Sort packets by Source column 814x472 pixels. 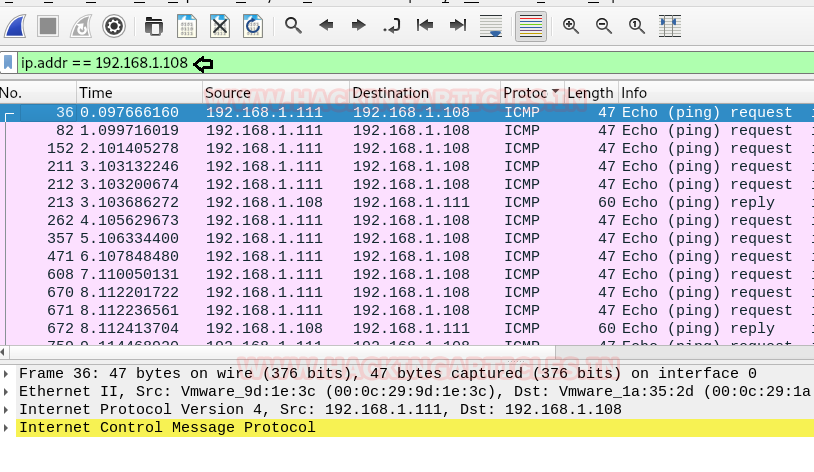[276, 93]
